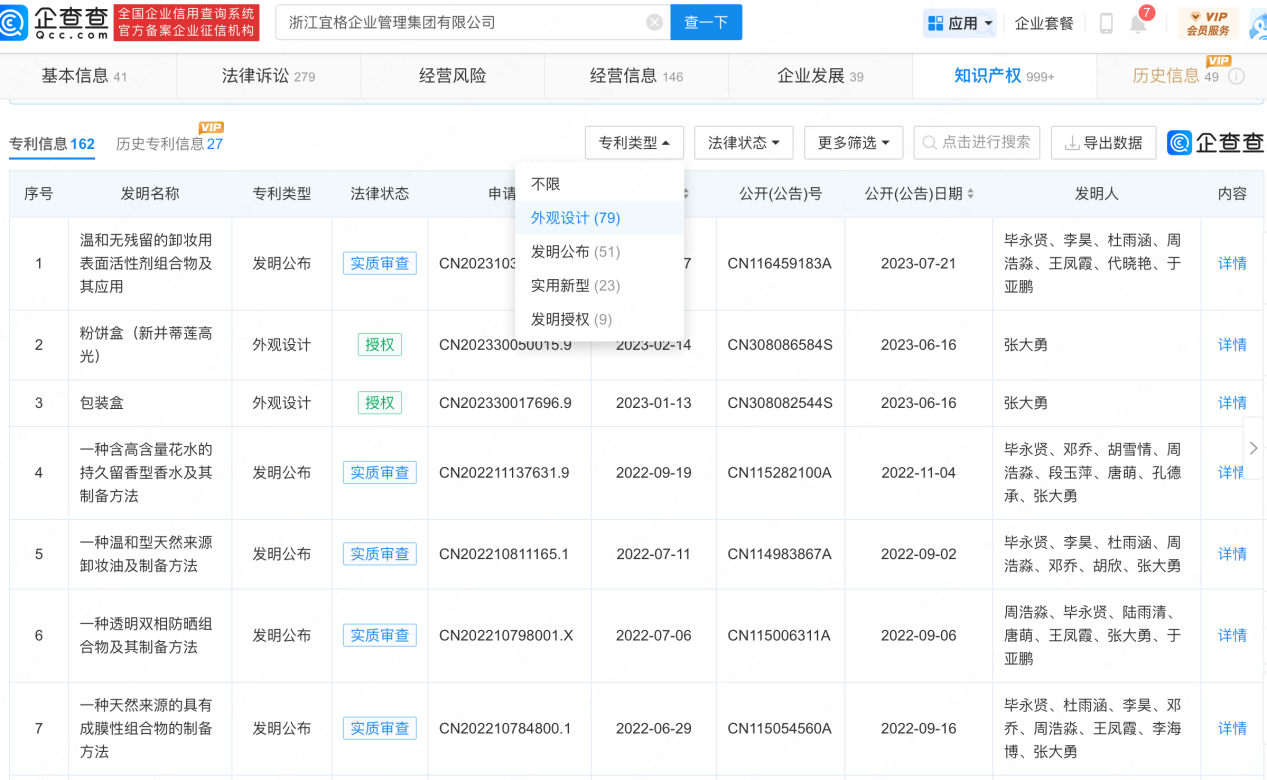The height and width of the screenshot is (780, 1267).
Task: Sort by 公开(公告)日期 column arrows
Action: 970,194
